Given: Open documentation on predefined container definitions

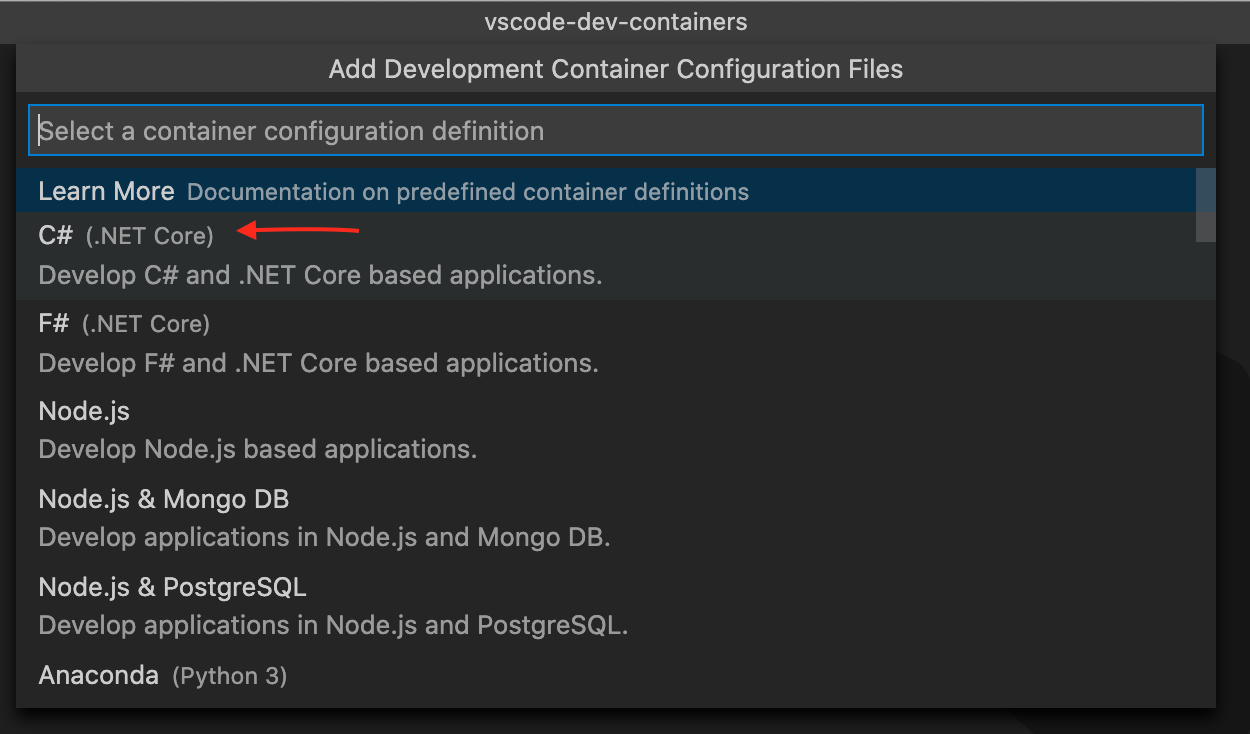Looking at the screenshot, I should coord(467,192).
